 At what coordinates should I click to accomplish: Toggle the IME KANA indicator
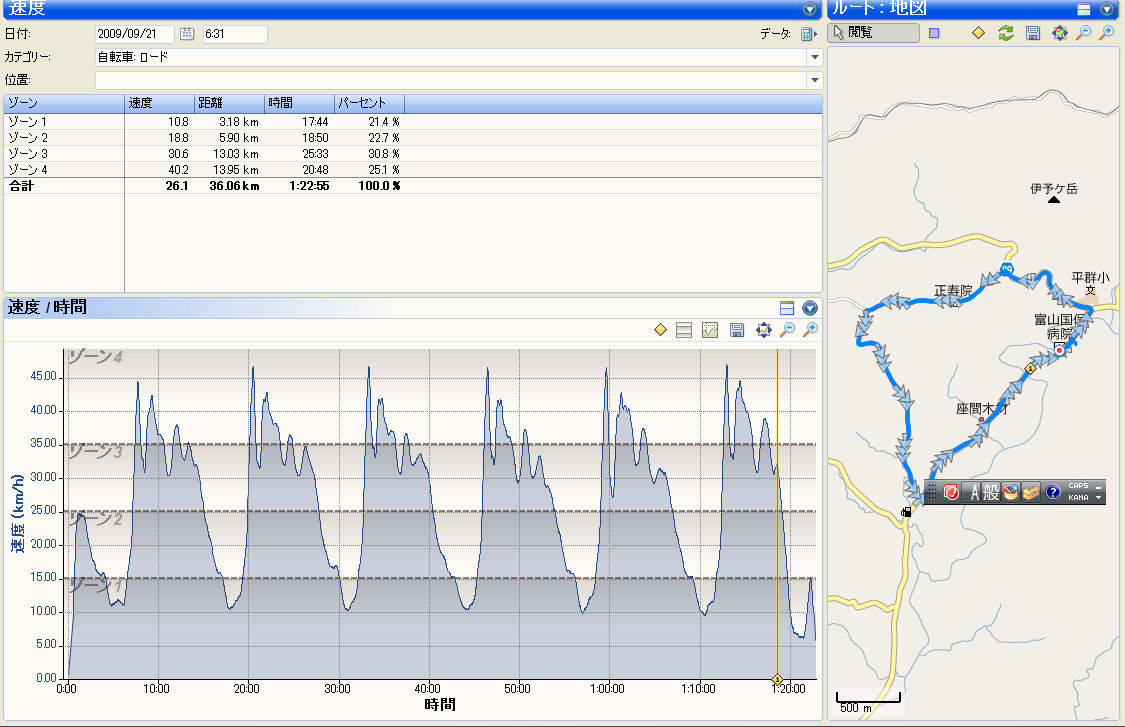point(1078,498)
